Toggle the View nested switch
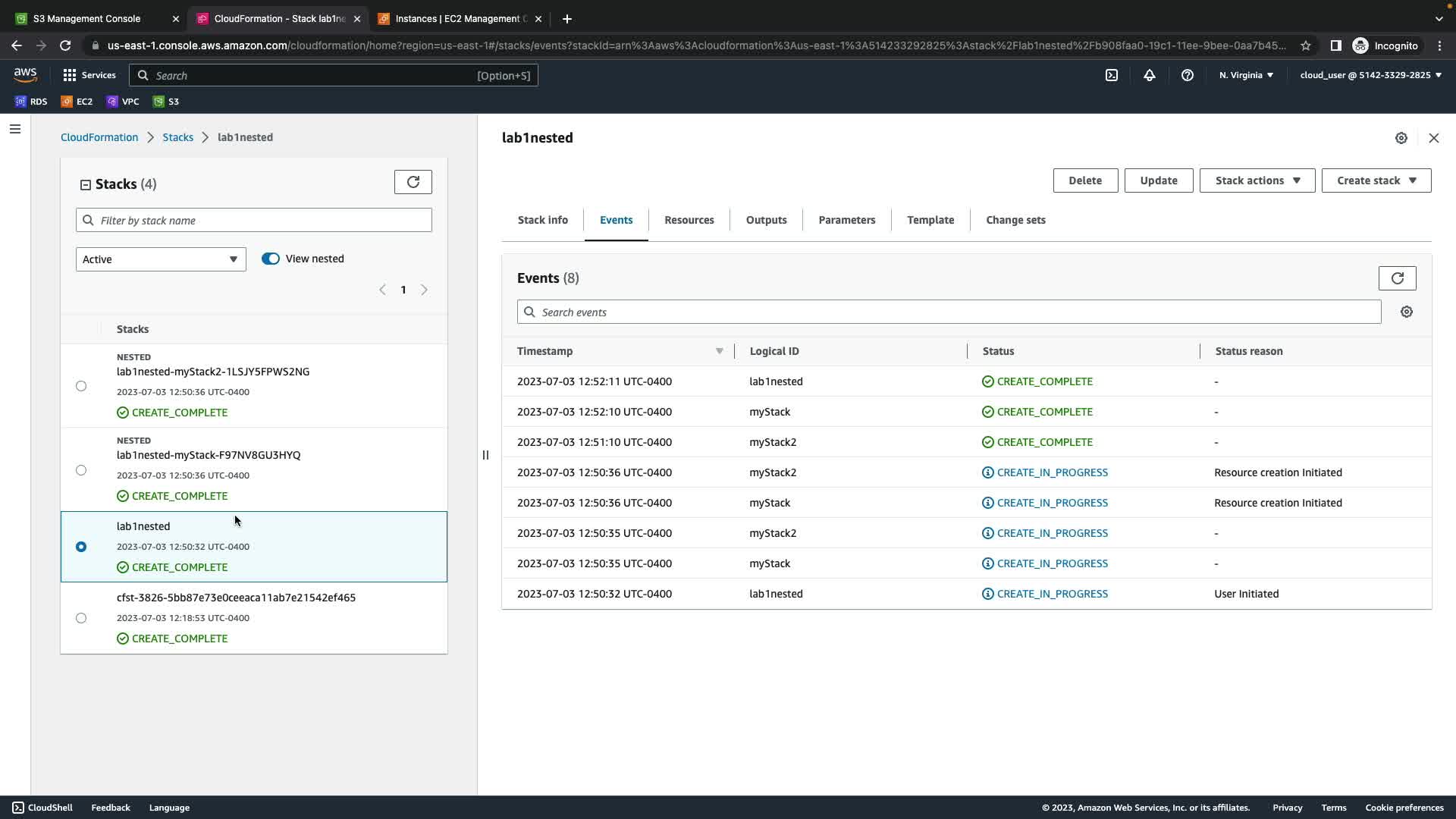This screenshot has height=819, width=1456. coord(271,259)
